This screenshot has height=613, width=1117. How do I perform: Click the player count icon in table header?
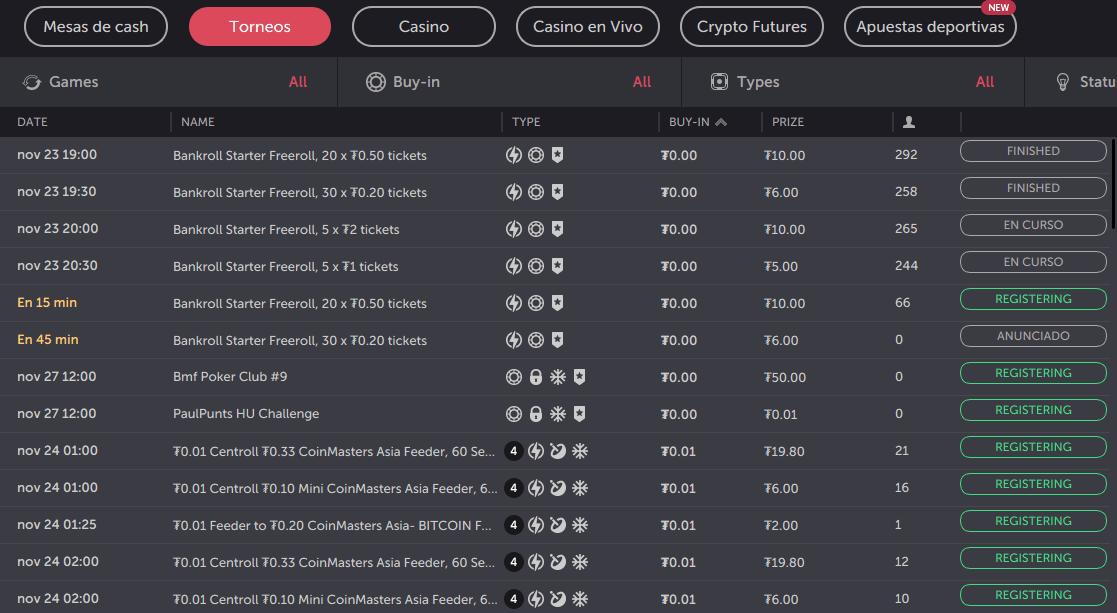click(908, 121)
